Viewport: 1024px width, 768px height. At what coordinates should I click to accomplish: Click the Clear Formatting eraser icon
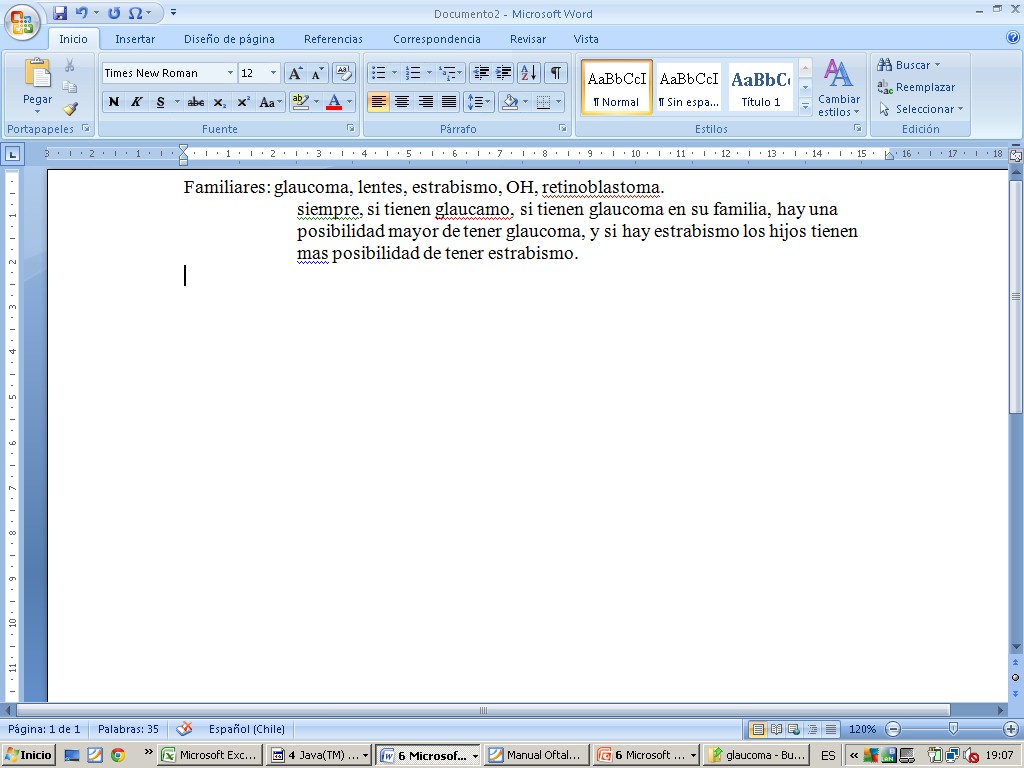[343, 73]
